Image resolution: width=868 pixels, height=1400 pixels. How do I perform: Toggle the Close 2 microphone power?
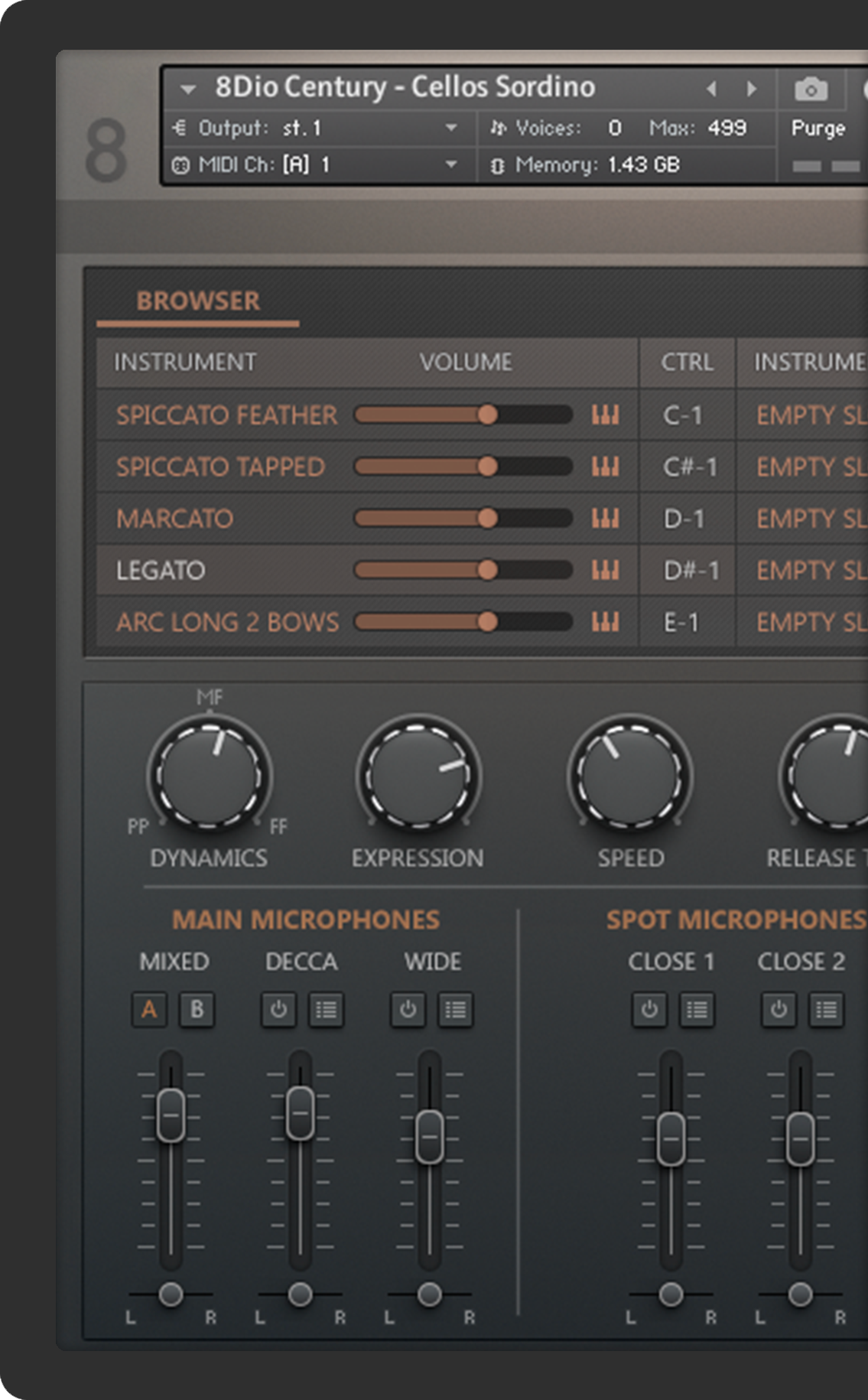click(x=779, y=1010)
